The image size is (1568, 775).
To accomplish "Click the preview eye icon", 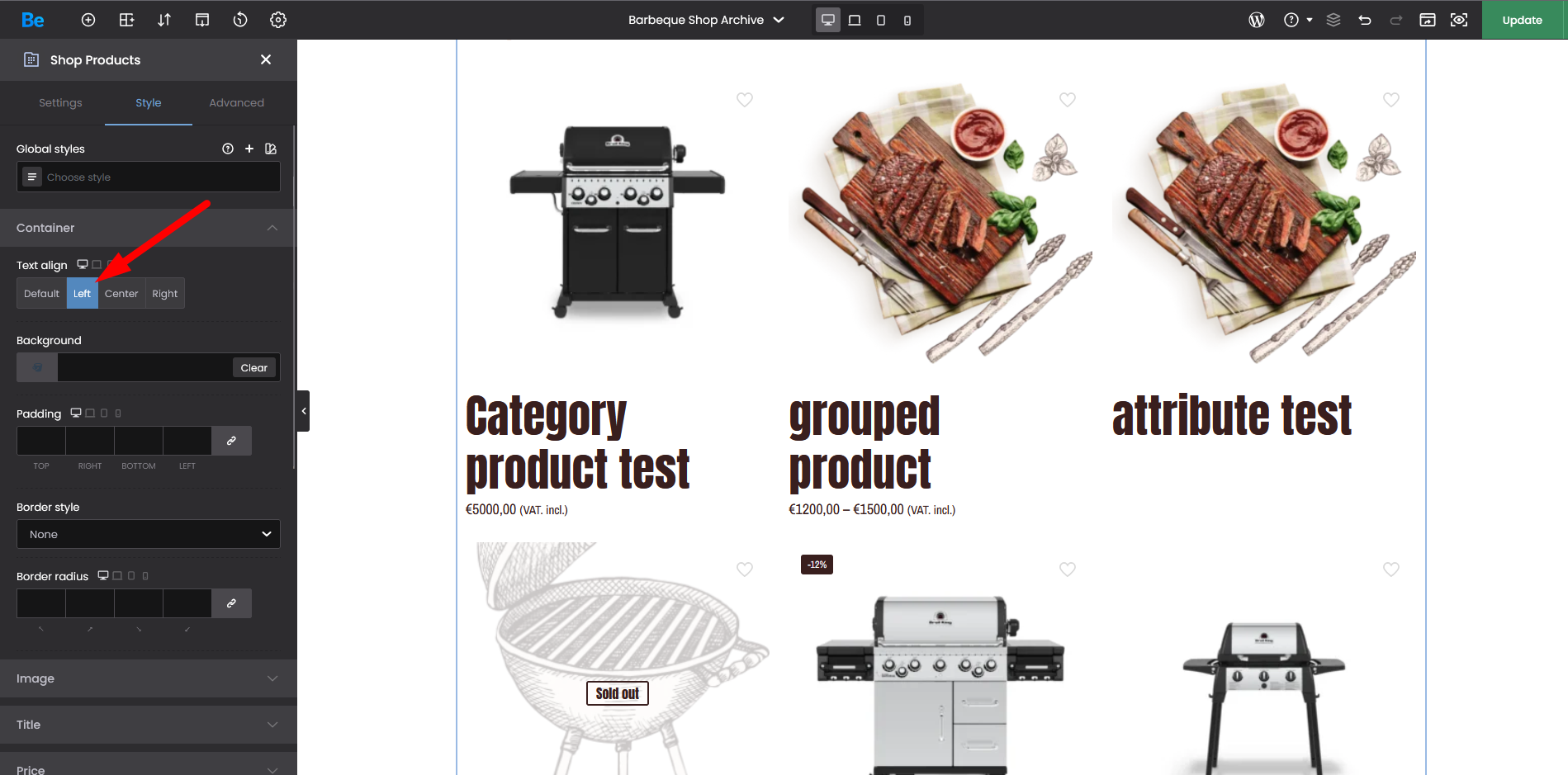I will 1459,20.
